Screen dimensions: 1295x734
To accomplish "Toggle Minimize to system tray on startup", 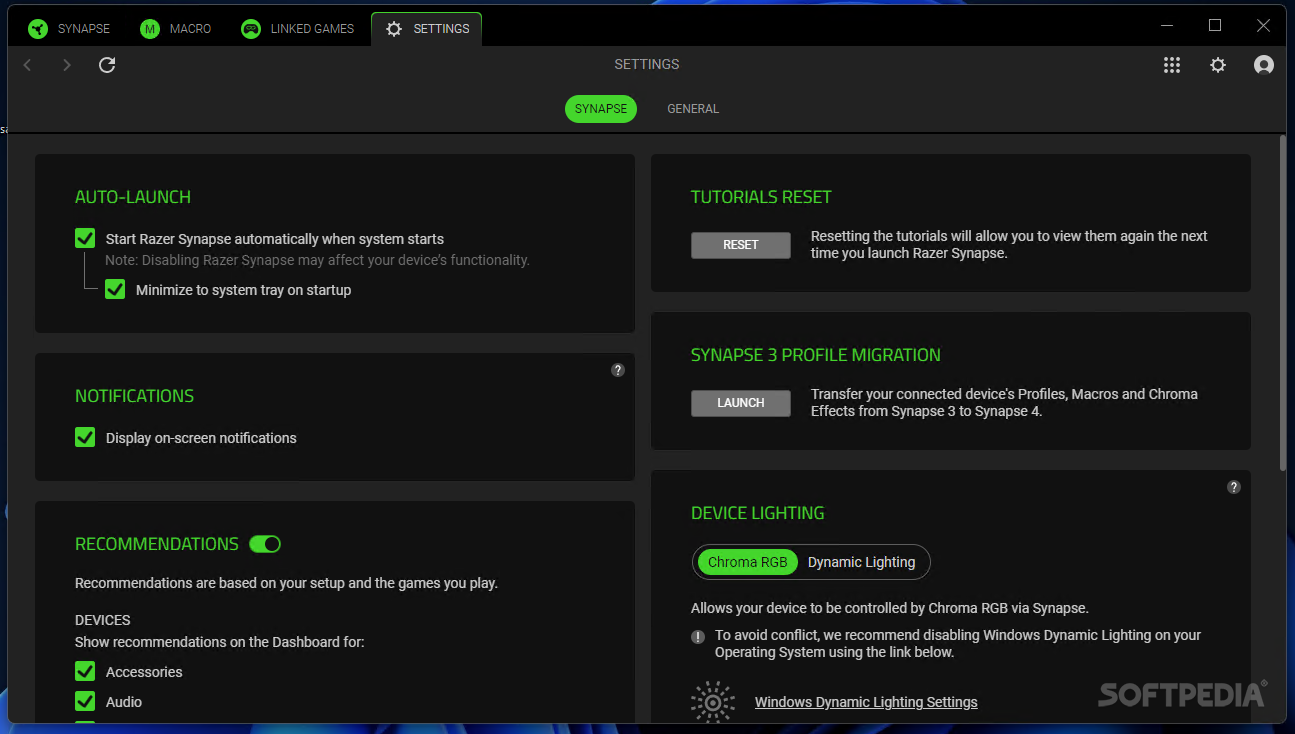I will tap(115, 289).
